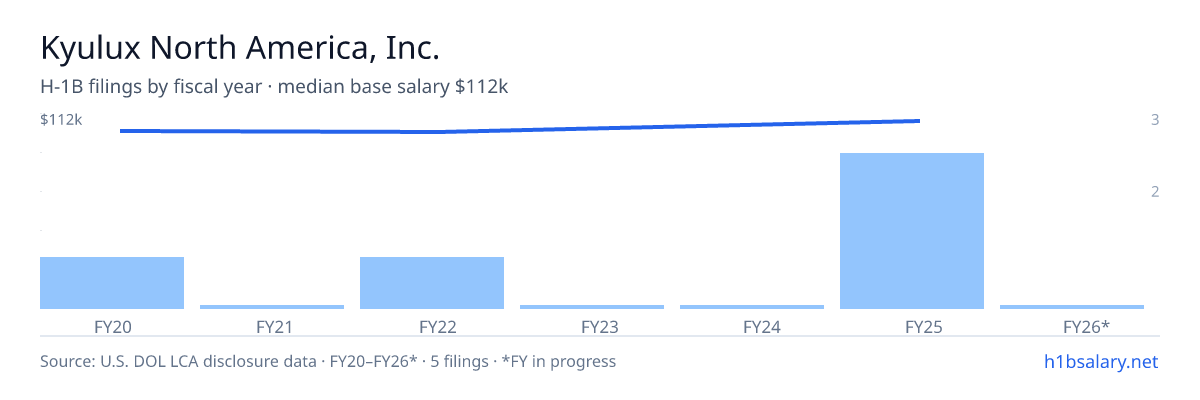The width and height of the screenshot is (1200, 400).
Task: Click the FY21 axis label
Action: 272,326
